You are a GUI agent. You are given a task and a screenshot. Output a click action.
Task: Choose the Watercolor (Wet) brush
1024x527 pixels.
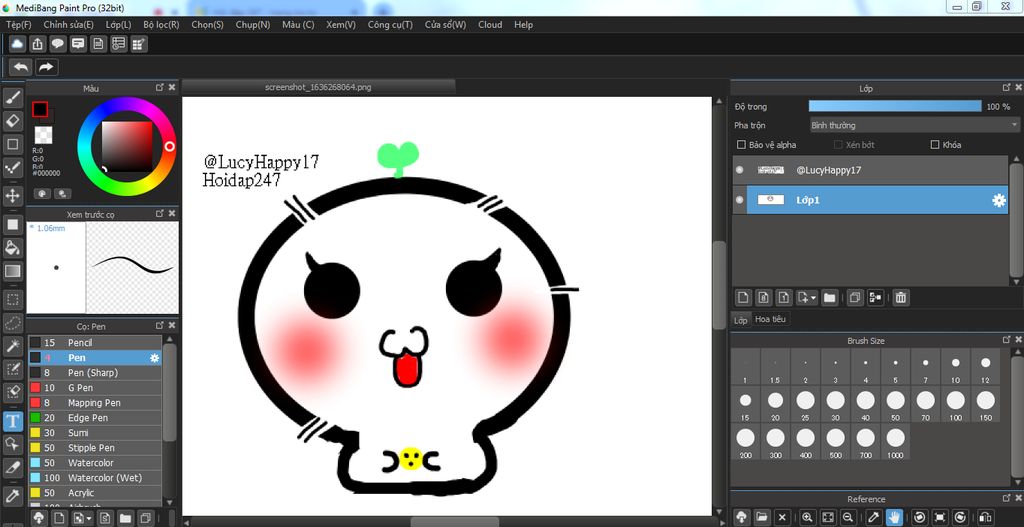click(95, 478)
